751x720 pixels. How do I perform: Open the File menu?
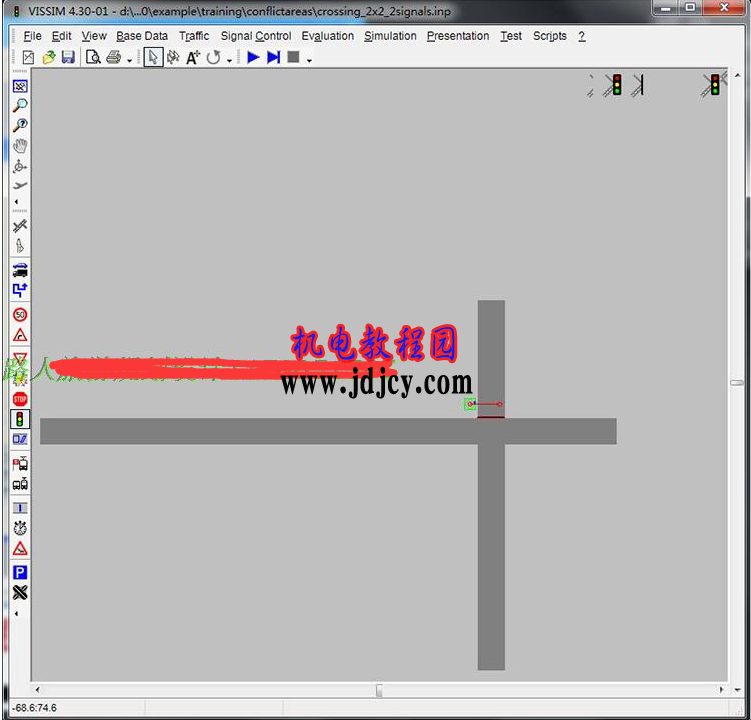[32, 36]
